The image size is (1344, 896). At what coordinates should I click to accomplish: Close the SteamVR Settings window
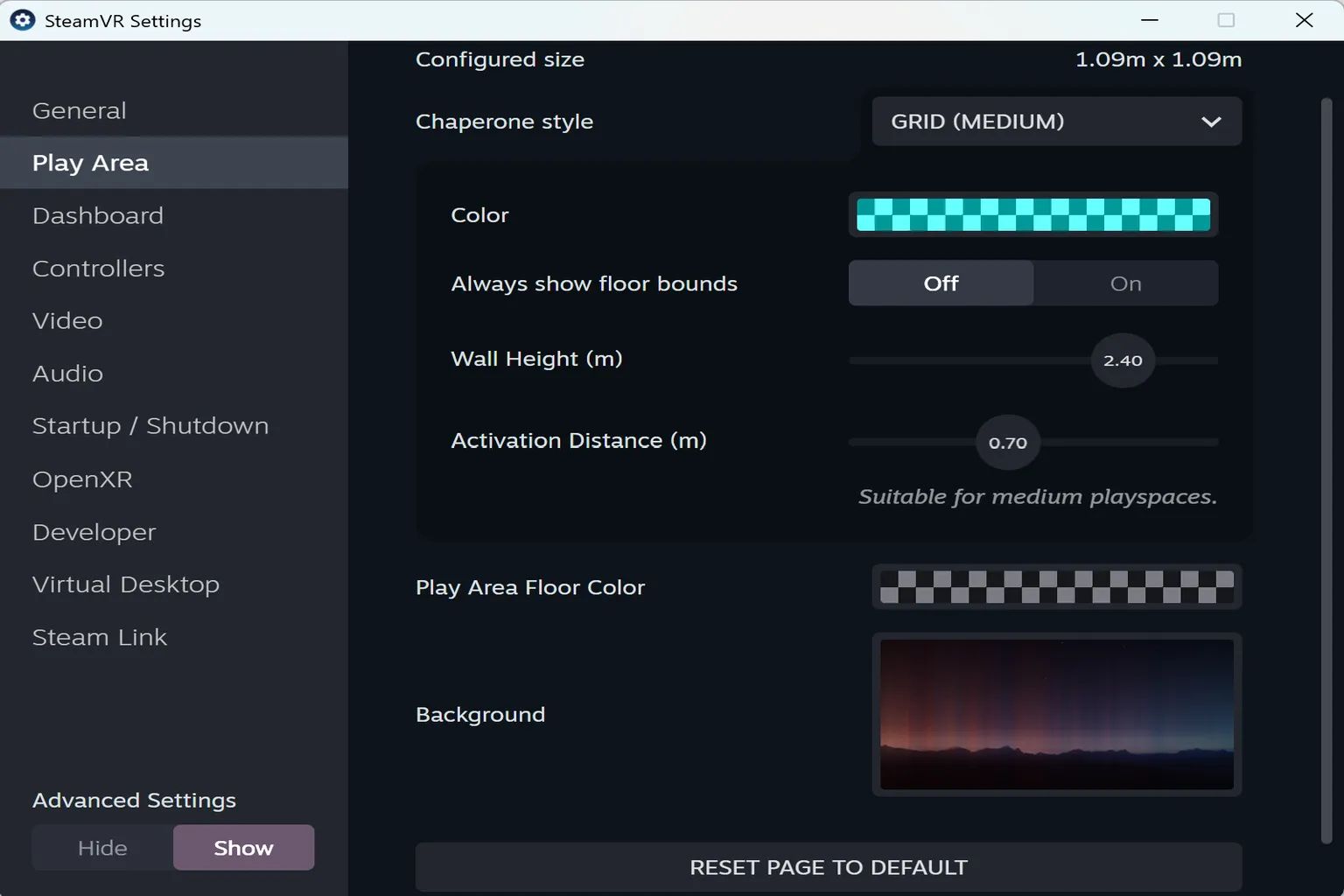tap(1304, 20)
